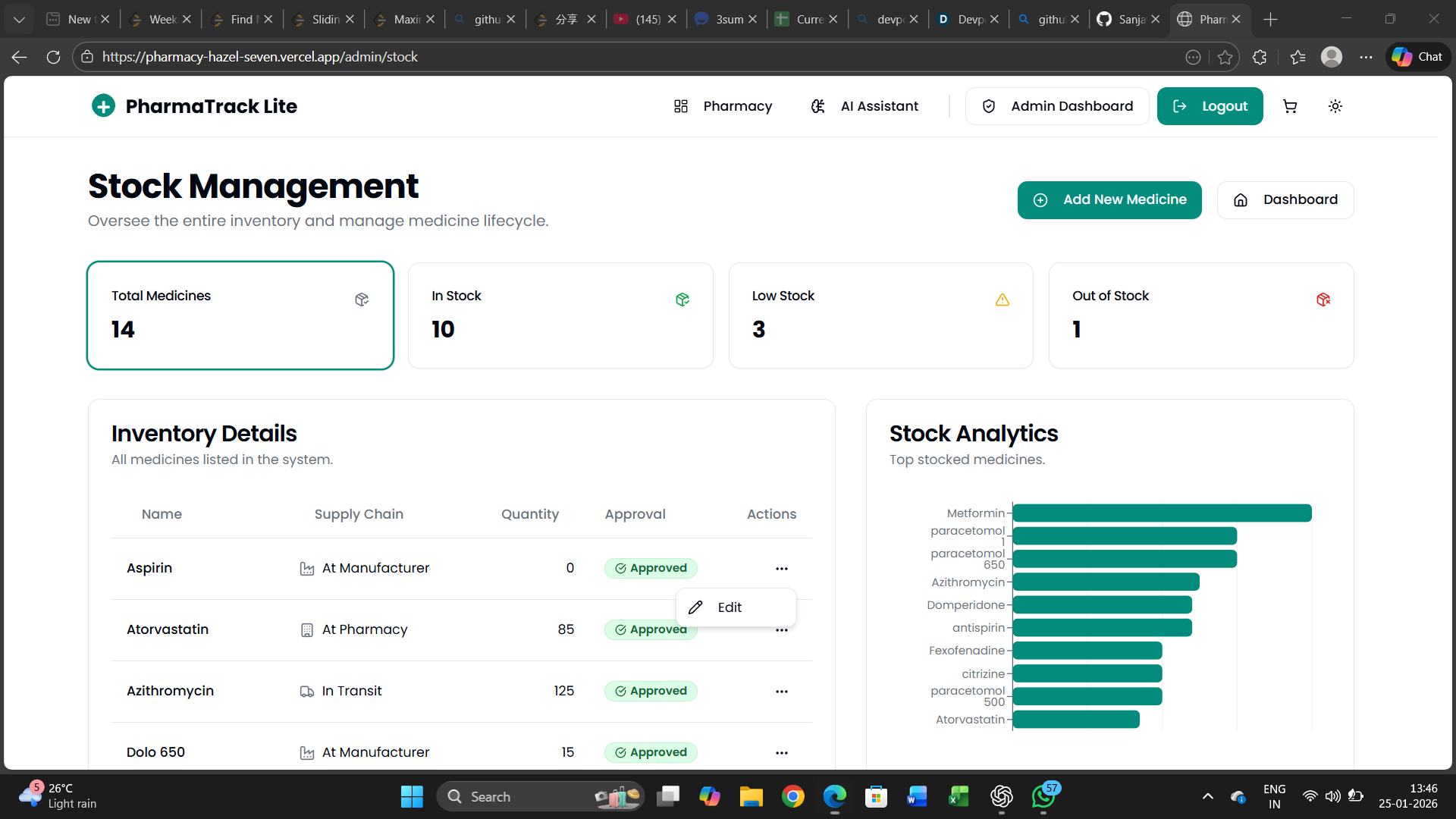Toggle light/dark theme sun icon
1456x819 pixels.
1335,107
